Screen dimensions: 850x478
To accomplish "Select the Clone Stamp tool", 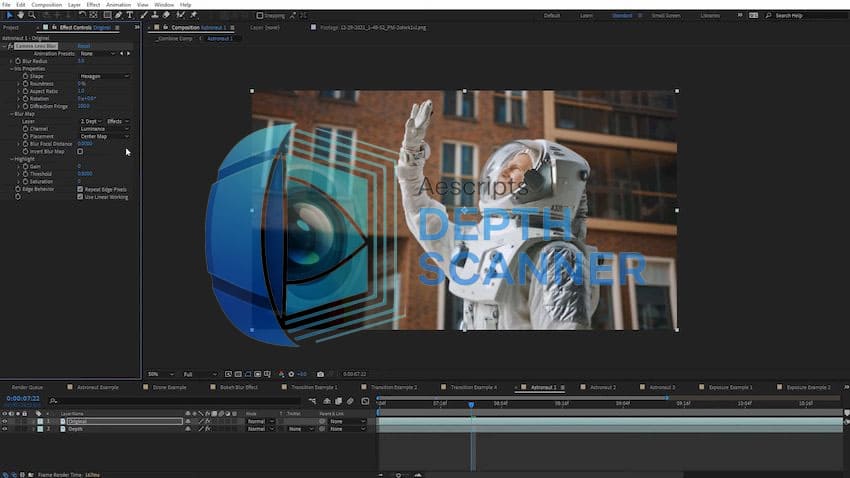I will pyautogui.click(x=155, y=15).
